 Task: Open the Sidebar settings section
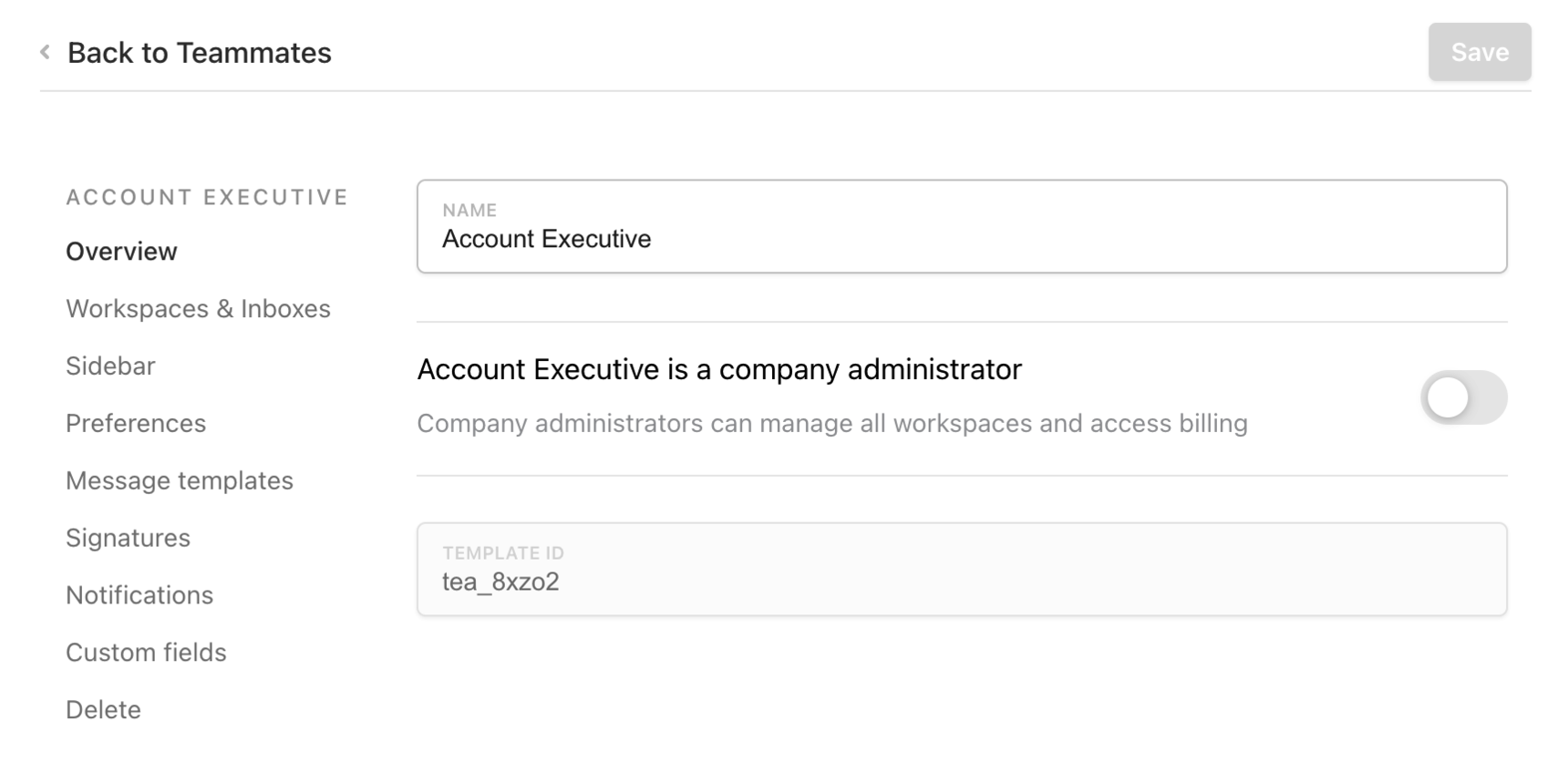(x=110, y=366)
